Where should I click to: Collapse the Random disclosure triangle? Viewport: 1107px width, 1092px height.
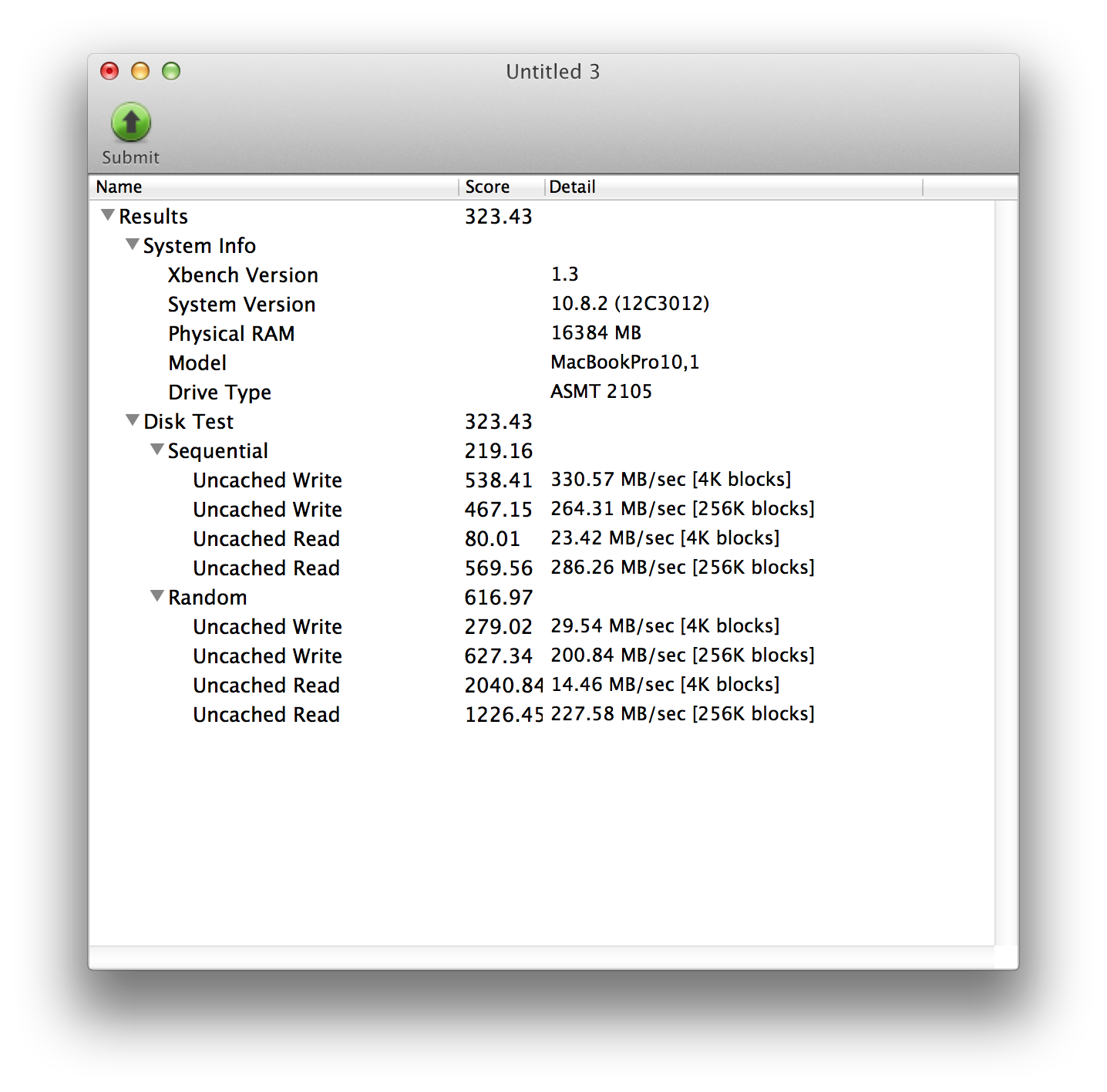157,596
